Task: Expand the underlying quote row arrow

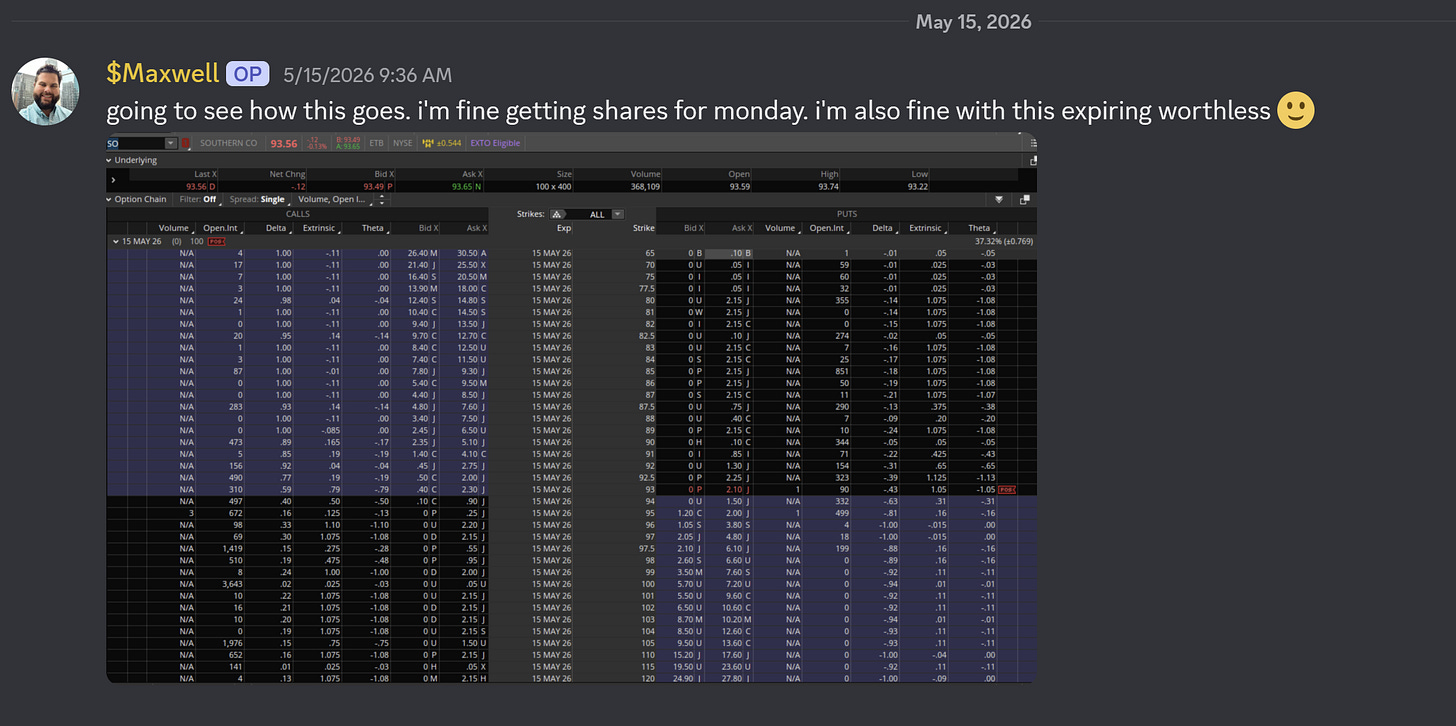Action: pos(113,180)
